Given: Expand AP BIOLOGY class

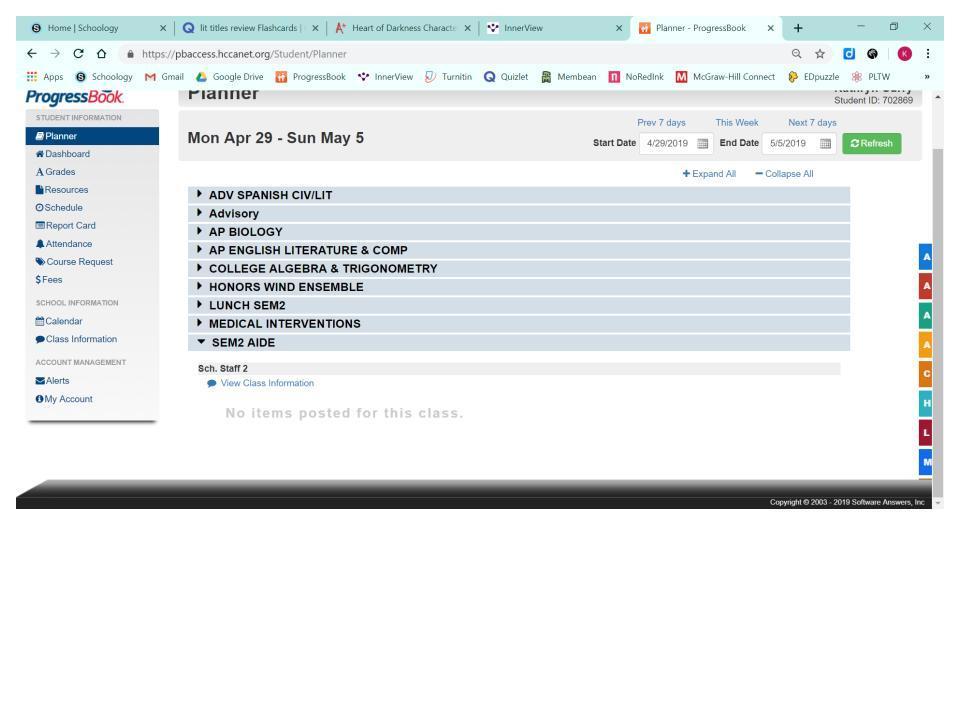Looking at the screenshot, I should click(x=519, y=232).
